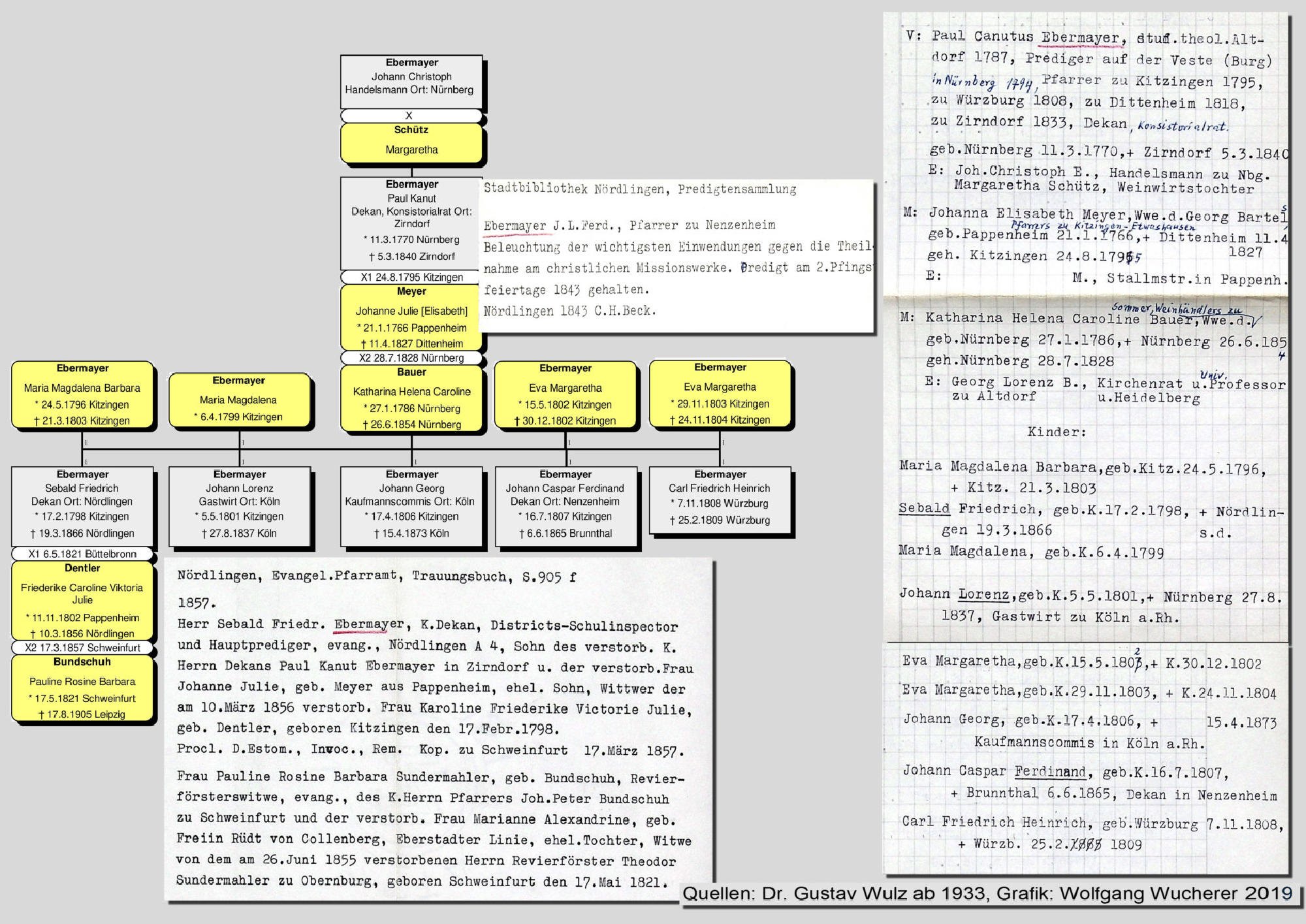Screen dimensions: 1306x924
Task: Click the X1 24.8.1795 Kitzingen marriage label
Action: (411, 277)
